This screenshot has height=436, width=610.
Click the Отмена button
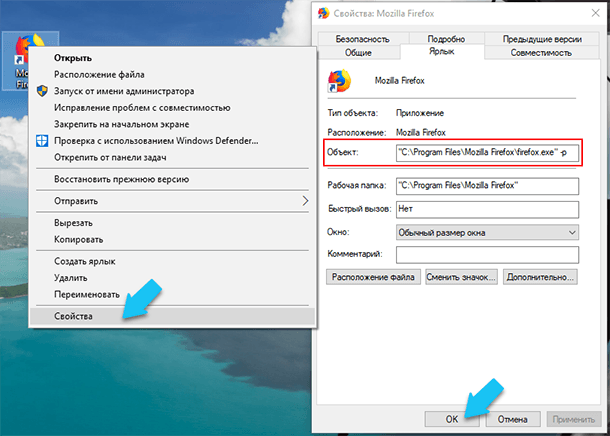tap(513, 419)
